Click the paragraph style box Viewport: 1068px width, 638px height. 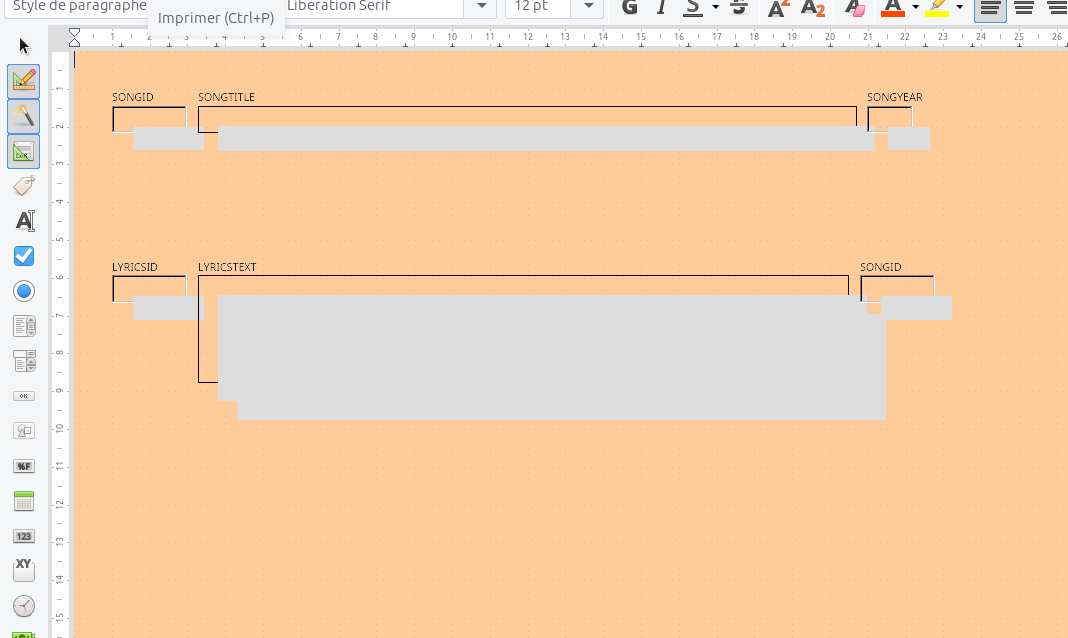coord(76,6)
